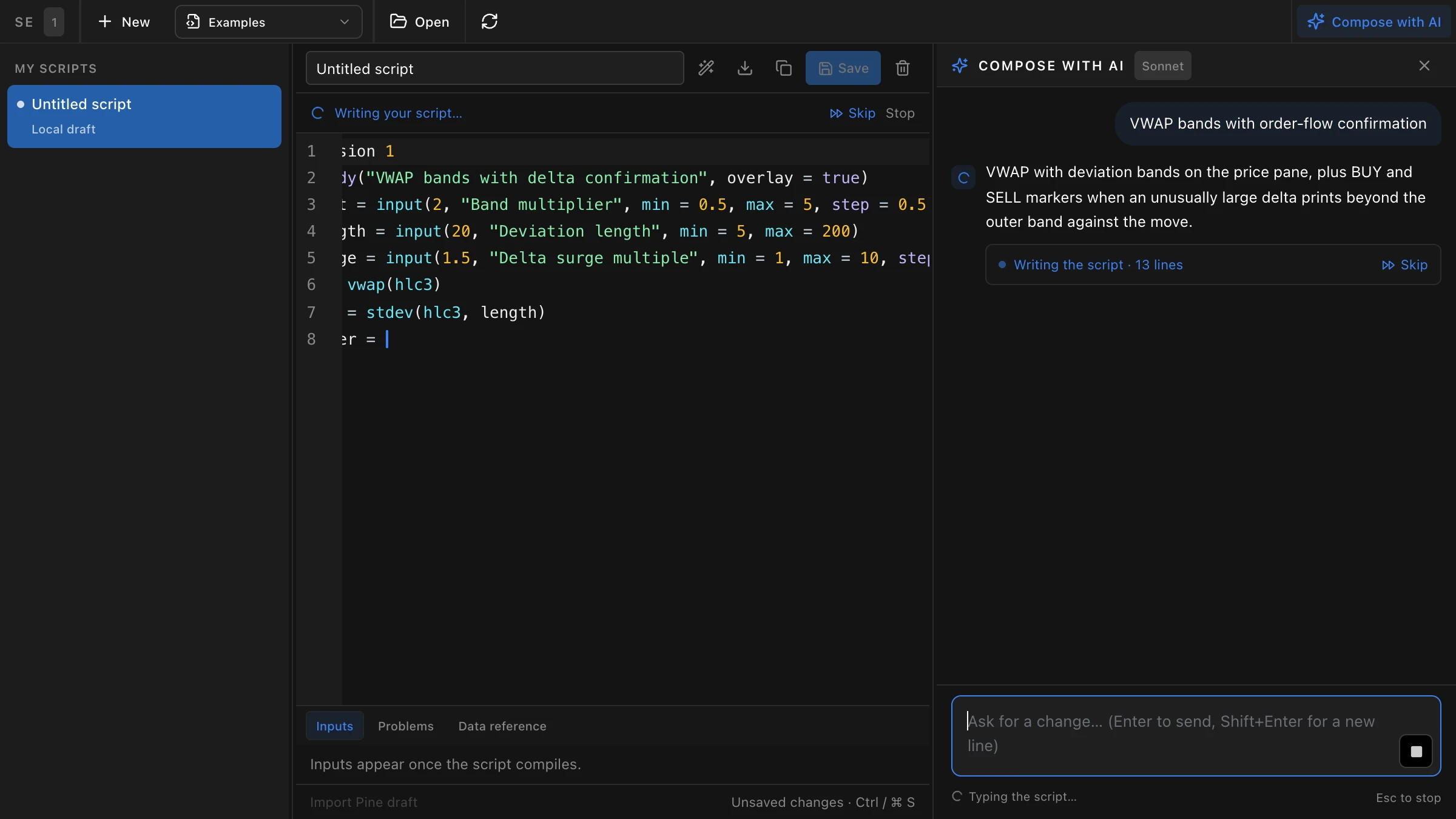The width and height of the screenshot is (1456, 819).
Task: Click the duplicate script icon
Action: pyautogui.click(x=784, y=68)
